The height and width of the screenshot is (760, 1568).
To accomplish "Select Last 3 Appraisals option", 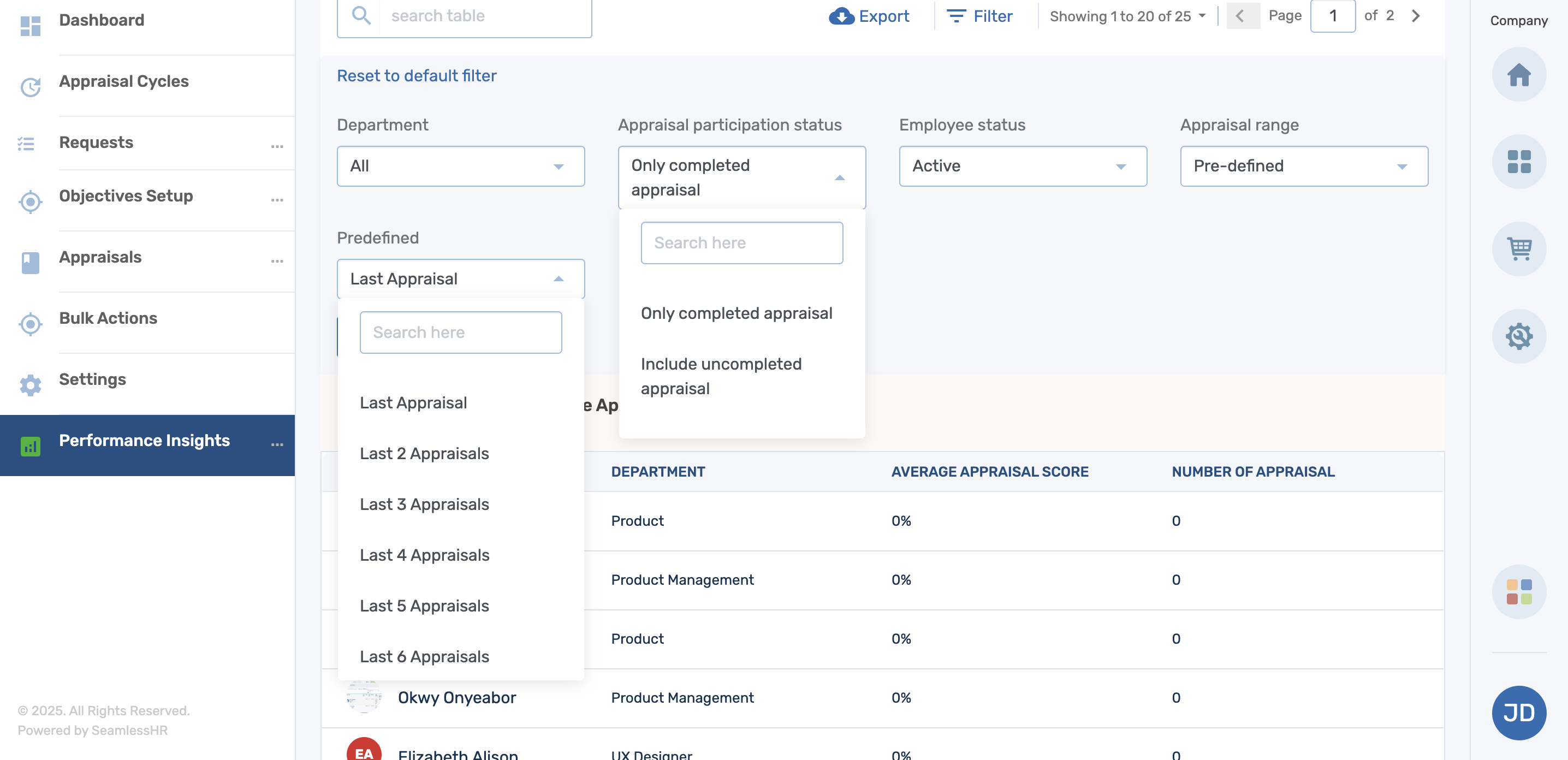I will (424, 504).
